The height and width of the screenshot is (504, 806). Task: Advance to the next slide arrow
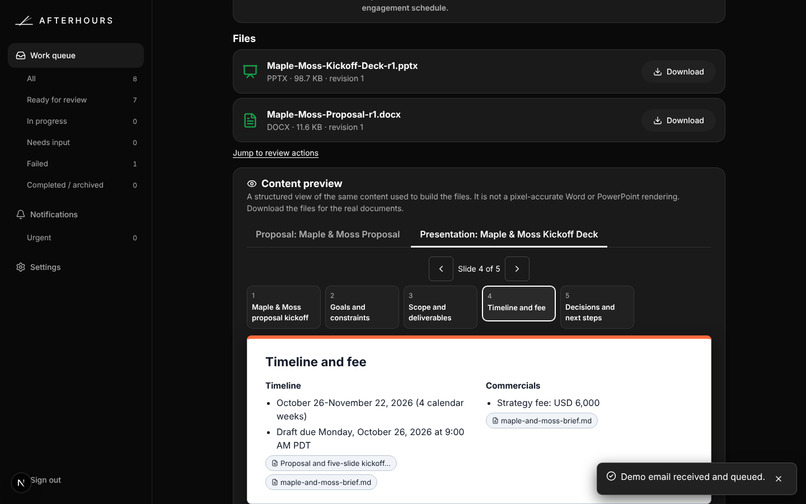click(517, 269)
